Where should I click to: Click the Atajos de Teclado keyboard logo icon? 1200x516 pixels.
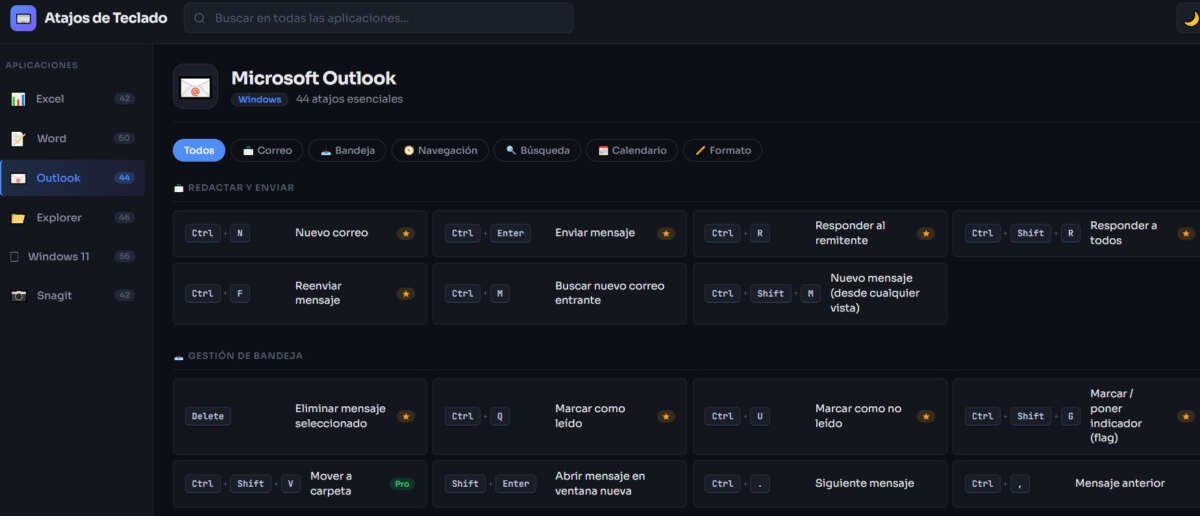point(23,18)
